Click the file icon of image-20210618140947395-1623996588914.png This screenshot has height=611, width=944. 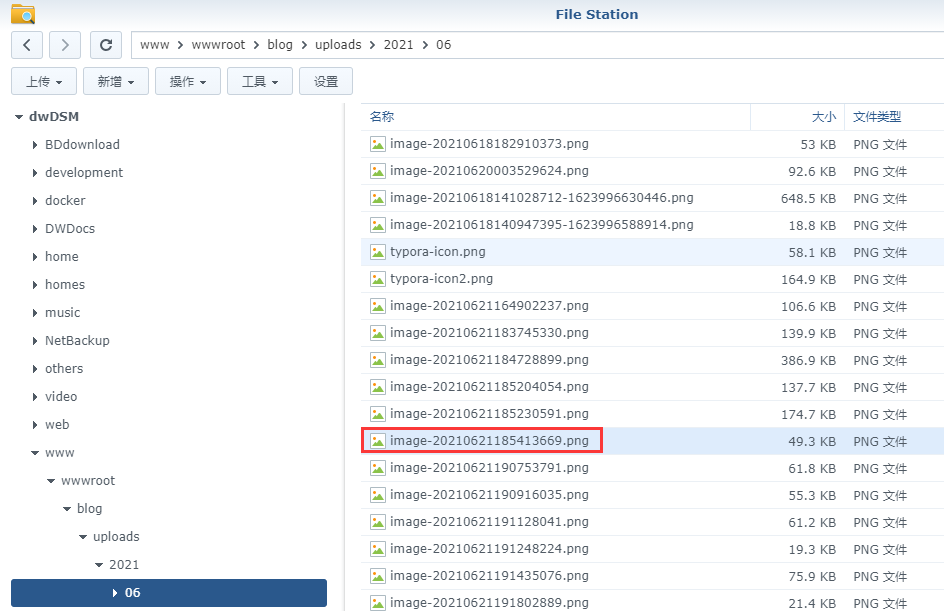(377, 225)
